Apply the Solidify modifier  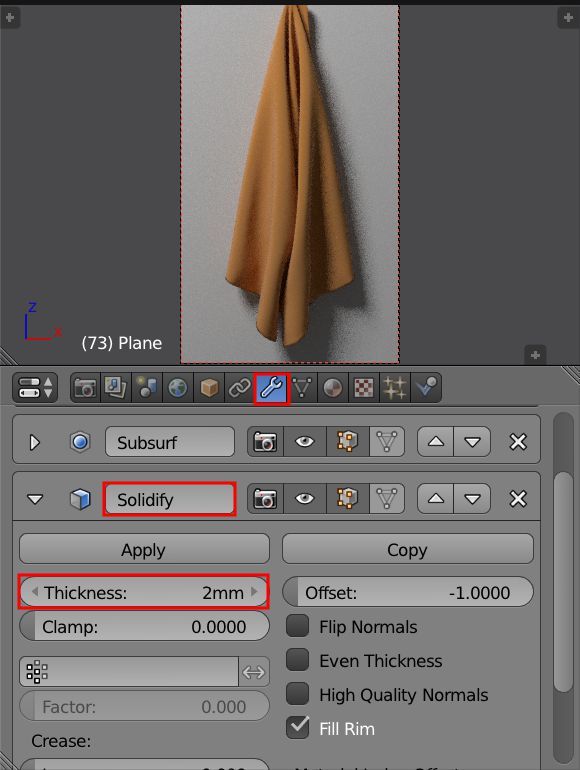(x=144, y=549)
